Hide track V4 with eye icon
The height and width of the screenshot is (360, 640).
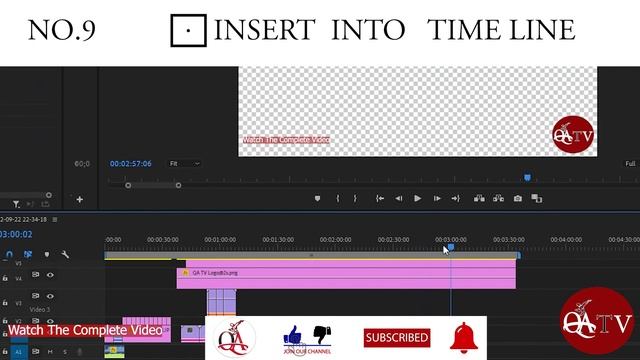50,275
